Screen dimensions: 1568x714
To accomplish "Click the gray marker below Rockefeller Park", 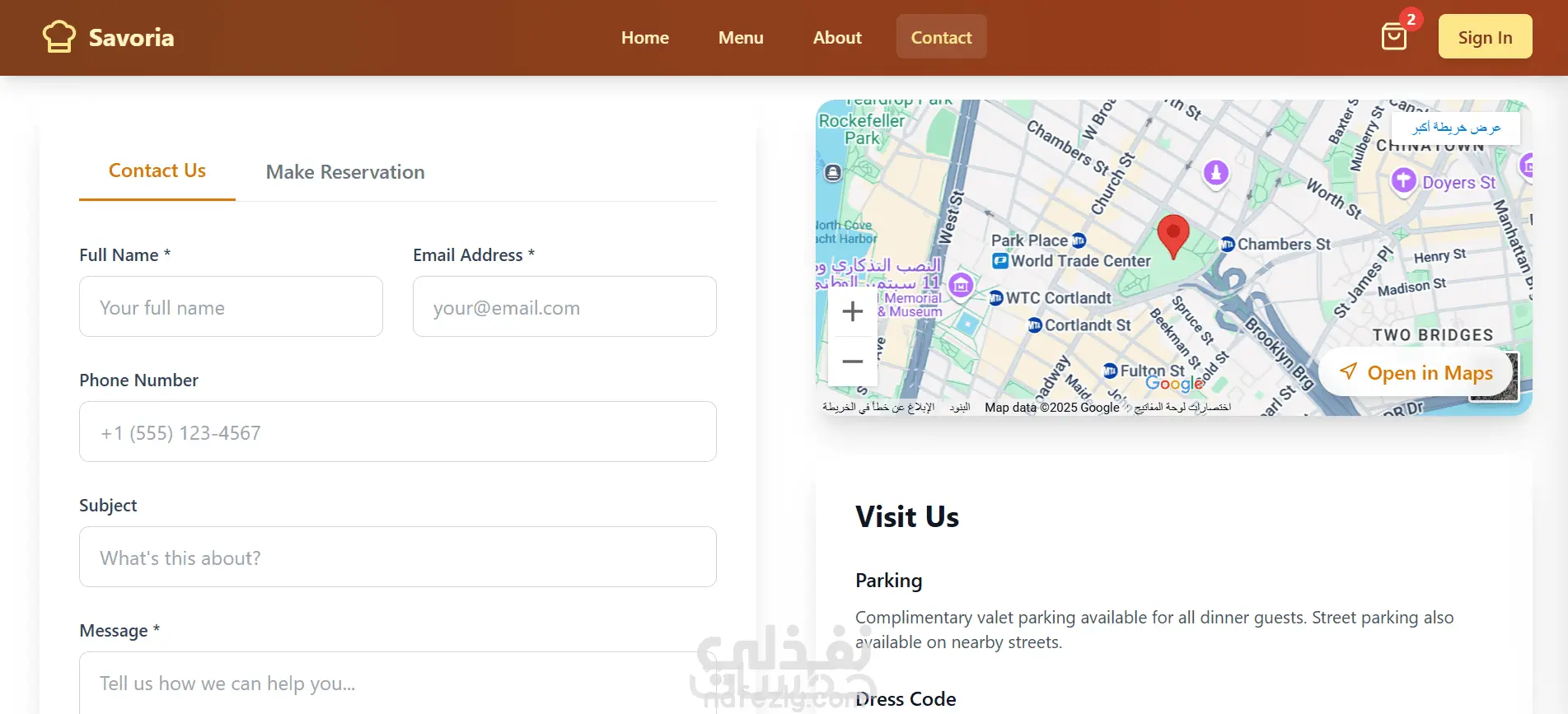I will [833, 173].
